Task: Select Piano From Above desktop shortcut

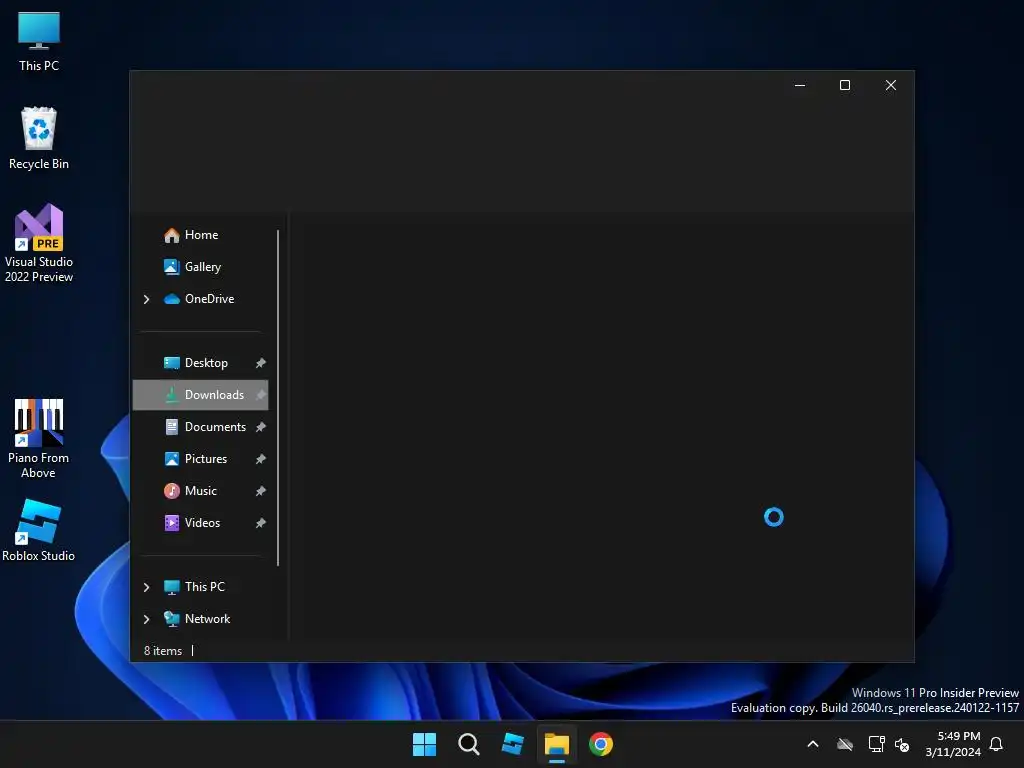Action: (x=39, y=438)
